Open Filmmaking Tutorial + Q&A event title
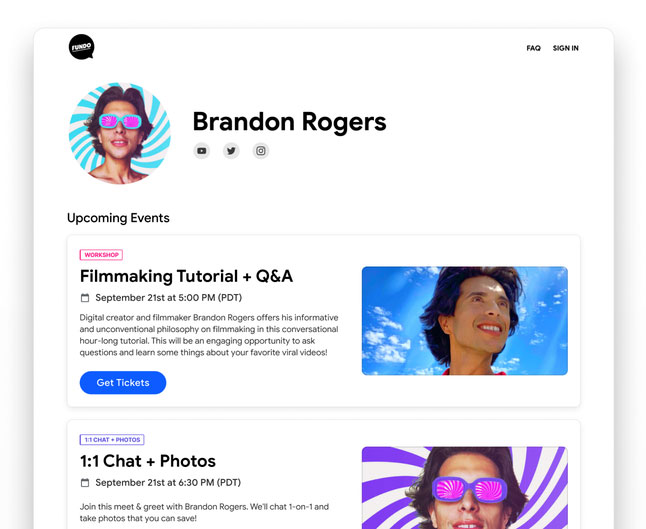The image size is (646, 529). pos(186,276)
